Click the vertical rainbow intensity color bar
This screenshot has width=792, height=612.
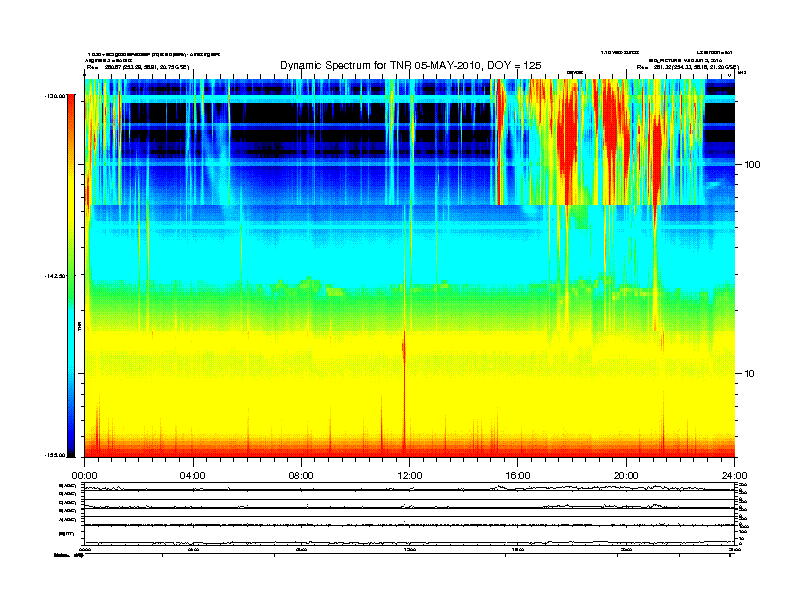pyautogui.click(x=72, y=275)
